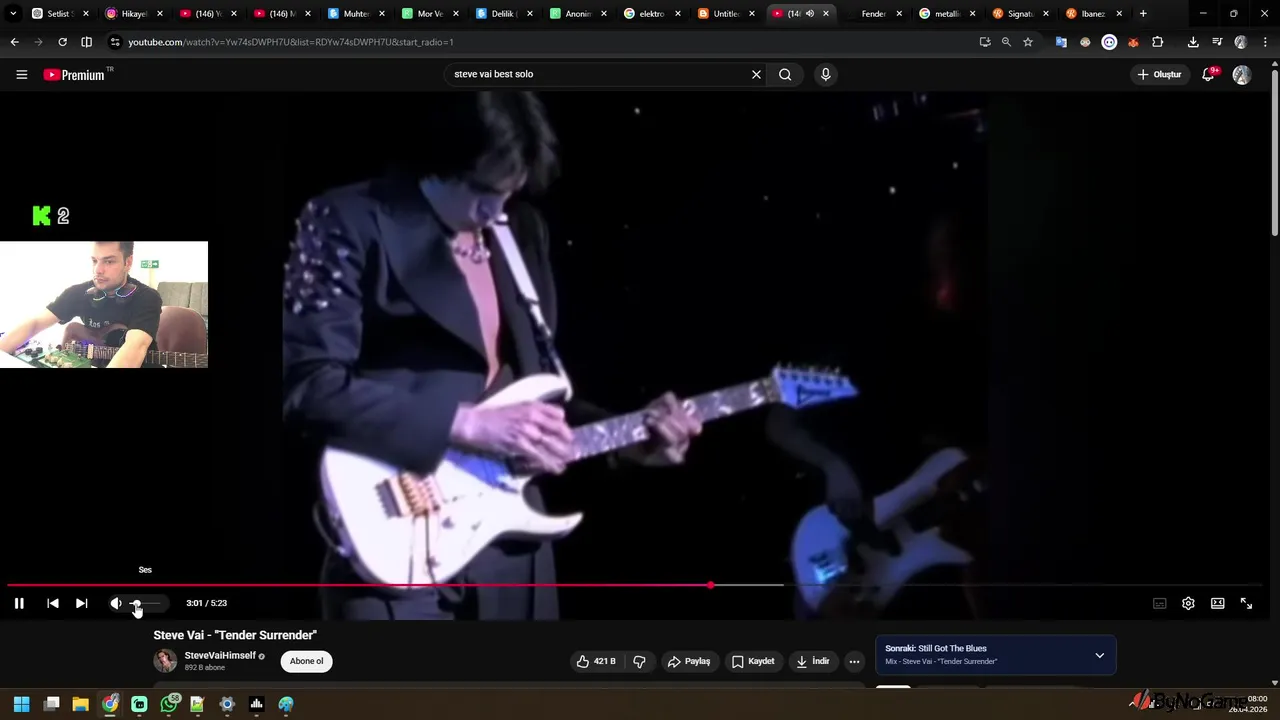
Task: Run search with magnifier button
Action: (x=785, y=74)
